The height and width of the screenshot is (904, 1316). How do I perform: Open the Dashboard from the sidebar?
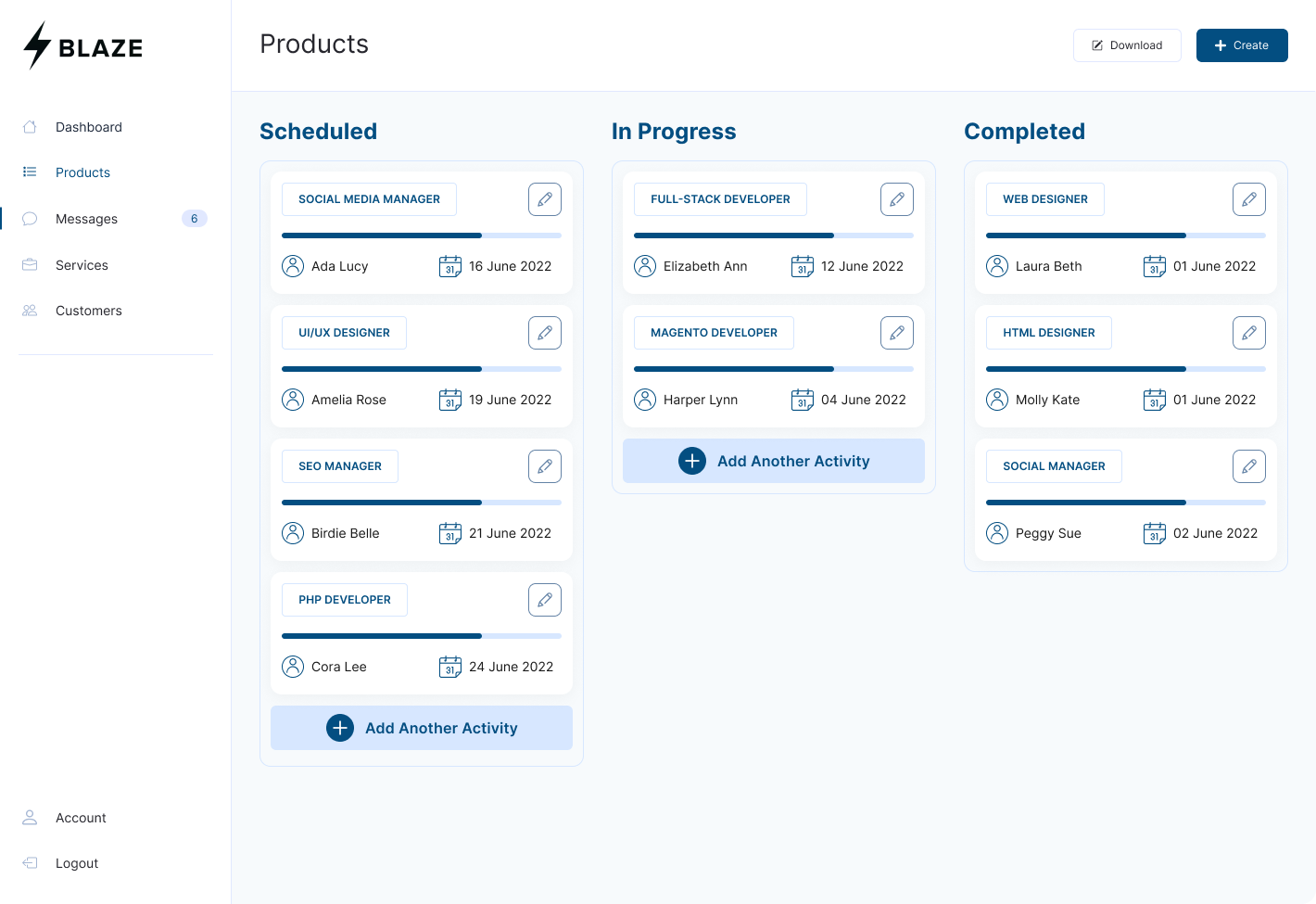[89, 127]
